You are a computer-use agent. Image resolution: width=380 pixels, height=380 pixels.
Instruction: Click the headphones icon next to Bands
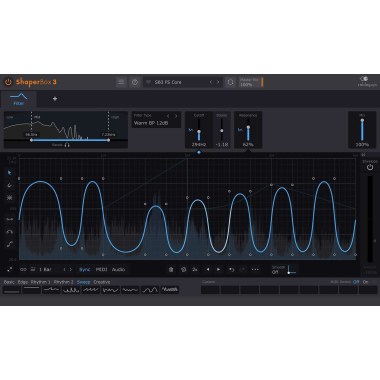pyautogui.click(x=67, y=145)
